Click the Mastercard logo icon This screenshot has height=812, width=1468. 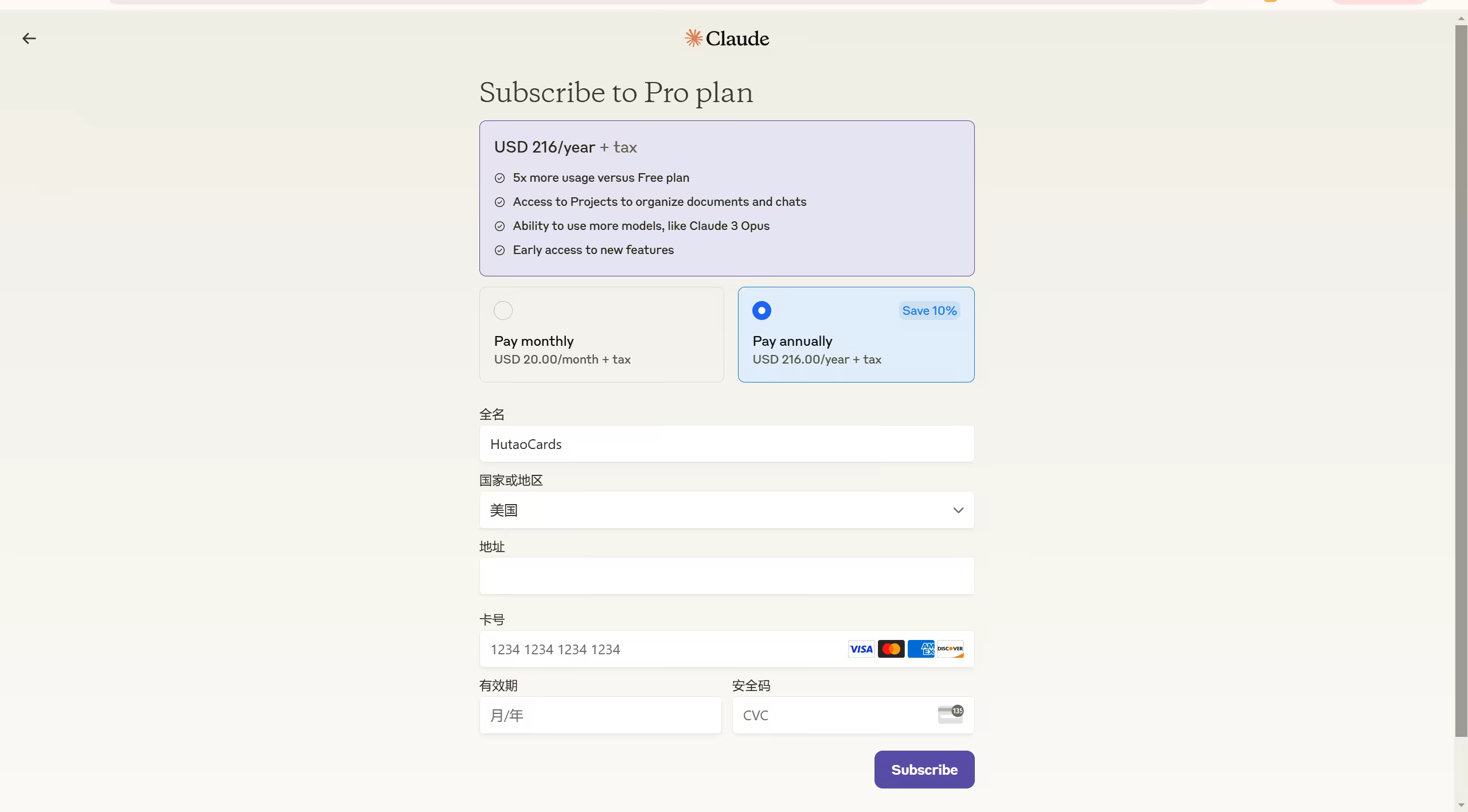(x=891, y=649)
